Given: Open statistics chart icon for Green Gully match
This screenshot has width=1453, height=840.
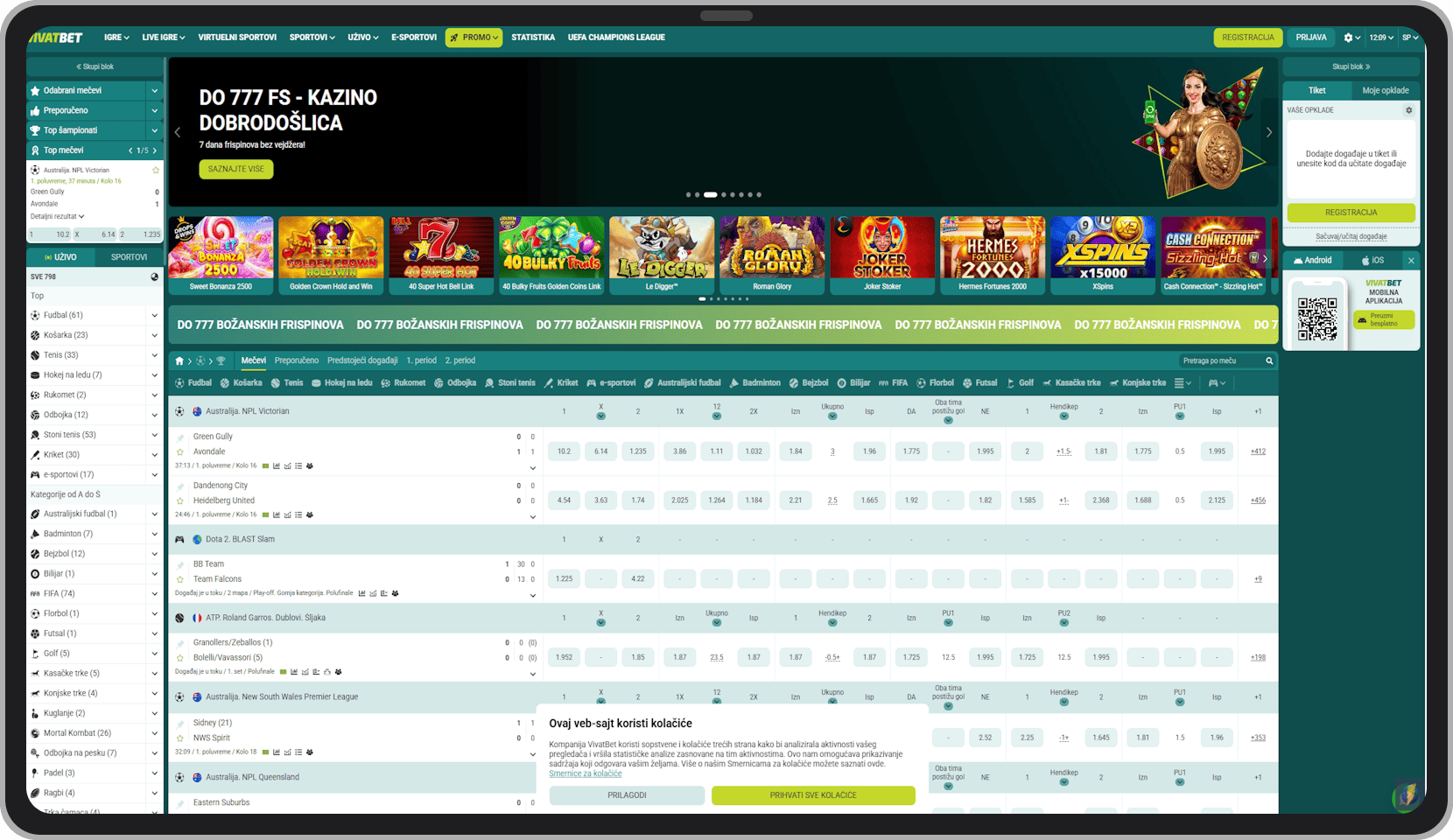Looking at the screenshot, I should pos(277,465).
